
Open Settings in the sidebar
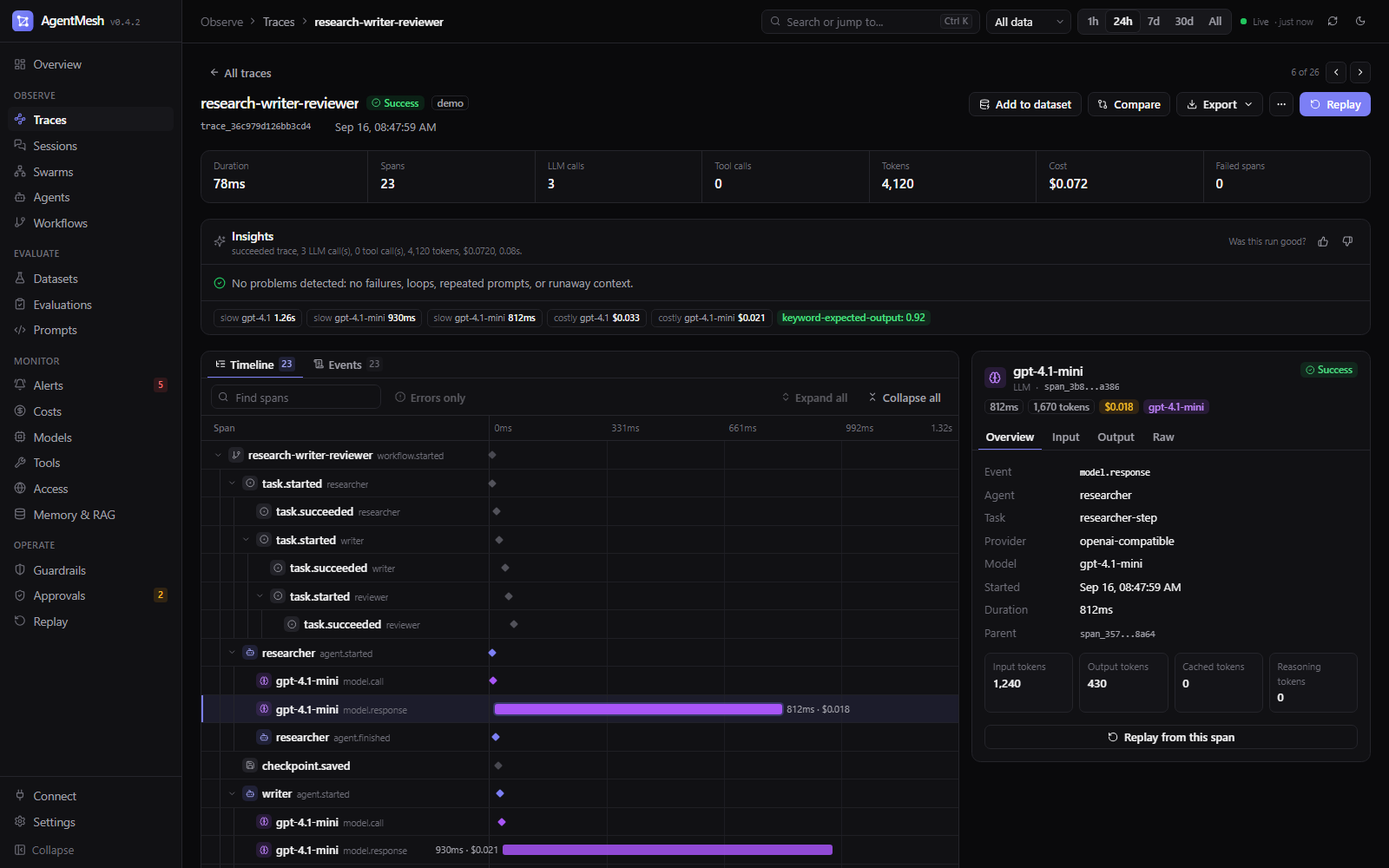91,822
